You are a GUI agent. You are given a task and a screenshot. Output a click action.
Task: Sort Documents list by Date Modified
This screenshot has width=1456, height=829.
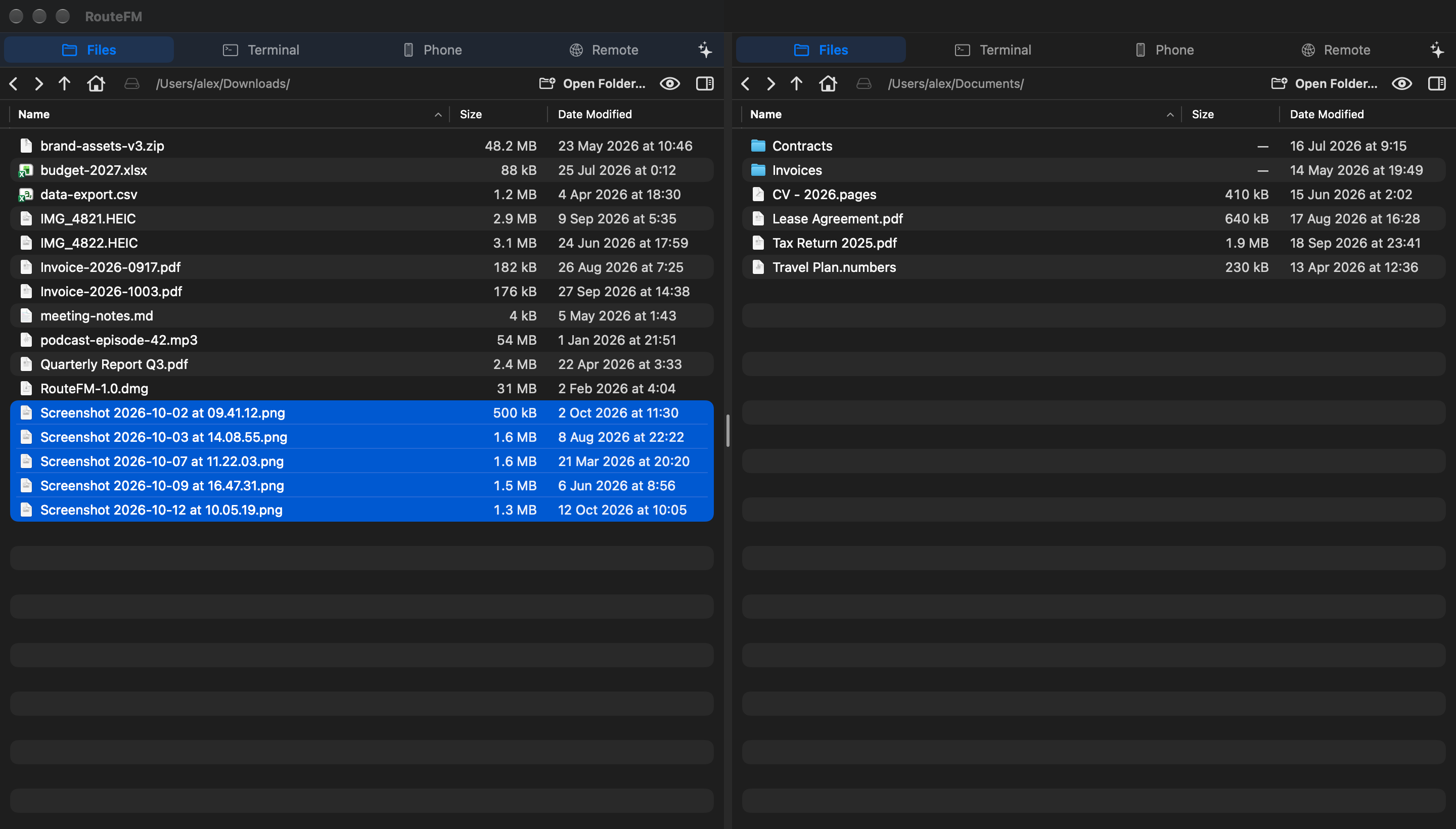[x=1366, y=114]
